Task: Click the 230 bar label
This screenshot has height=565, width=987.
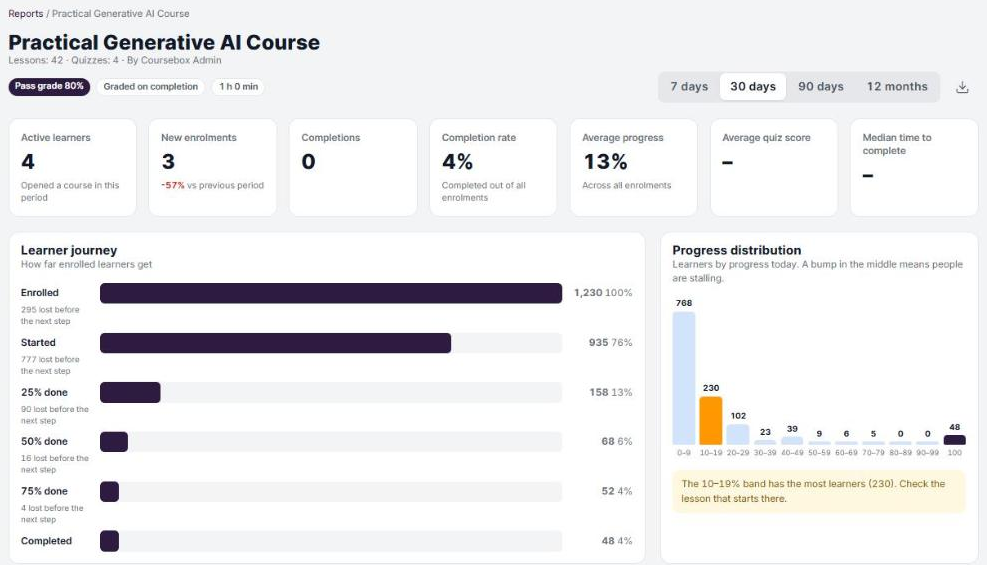Action: click(711, 388)
